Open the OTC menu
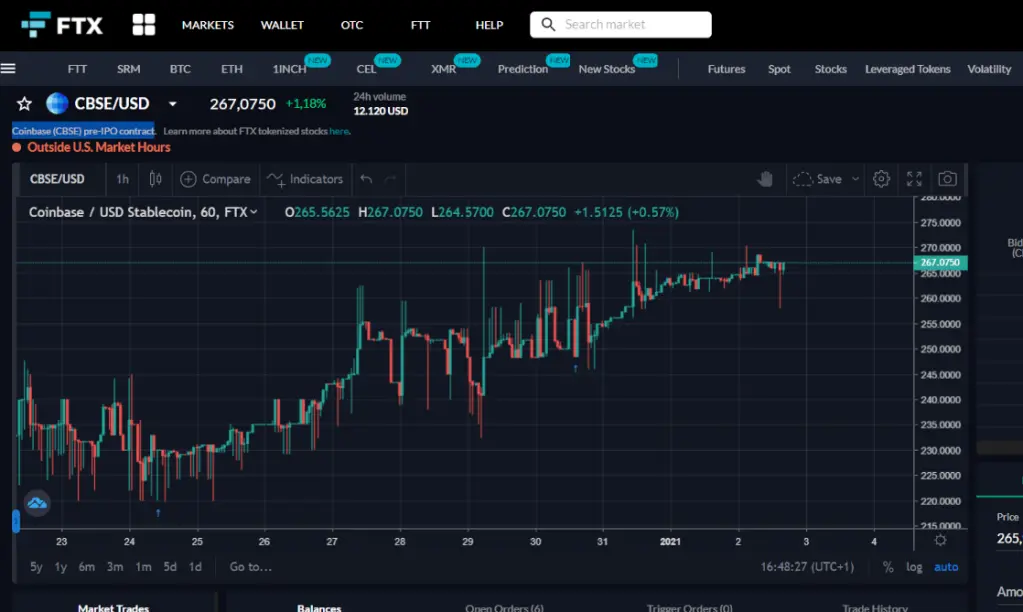 coord(352,25)
